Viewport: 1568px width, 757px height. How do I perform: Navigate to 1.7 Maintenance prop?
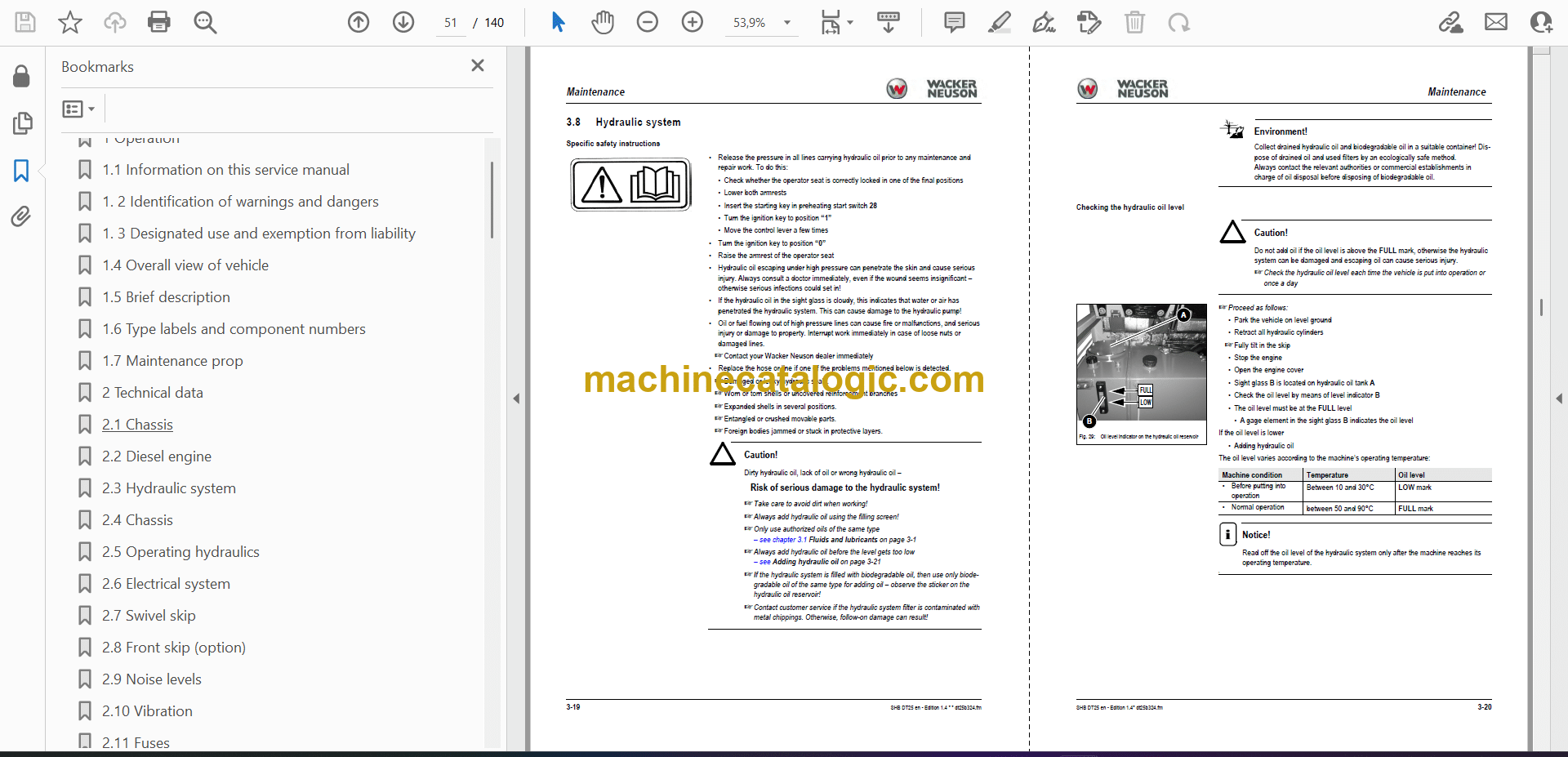(x=172, y=361)
